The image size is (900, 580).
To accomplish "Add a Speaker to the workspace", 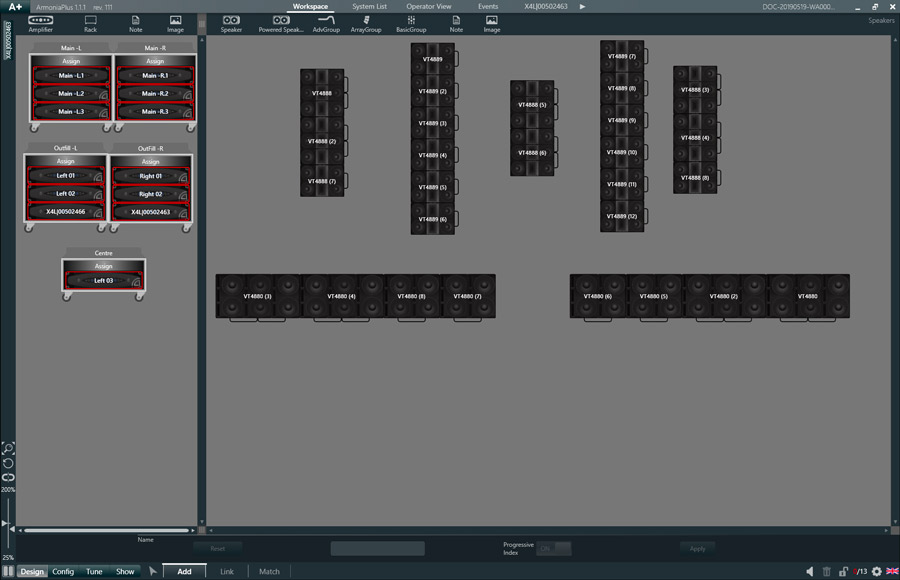I will 231,24.
